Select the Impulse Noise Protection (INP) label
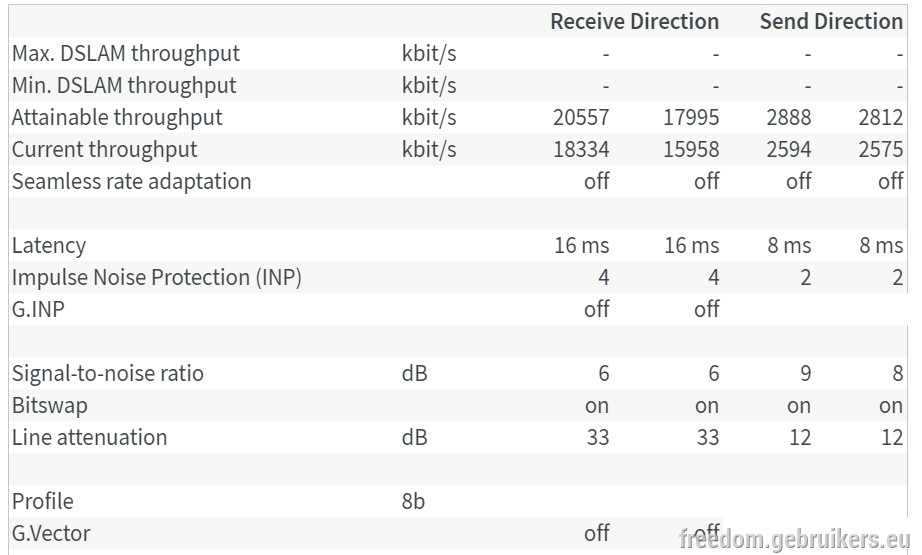922x555 pixels. (x=157, y=278)
